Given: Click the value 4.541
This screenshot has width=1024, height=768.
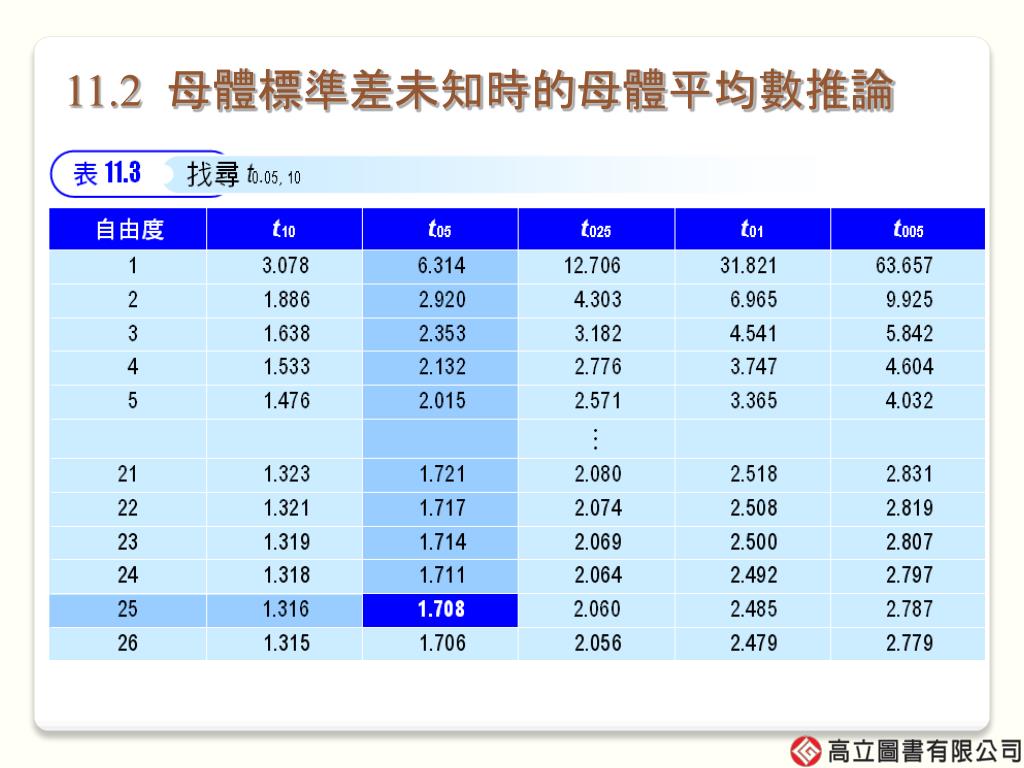Looking at the screenshot, I should (x=754, y=334).
